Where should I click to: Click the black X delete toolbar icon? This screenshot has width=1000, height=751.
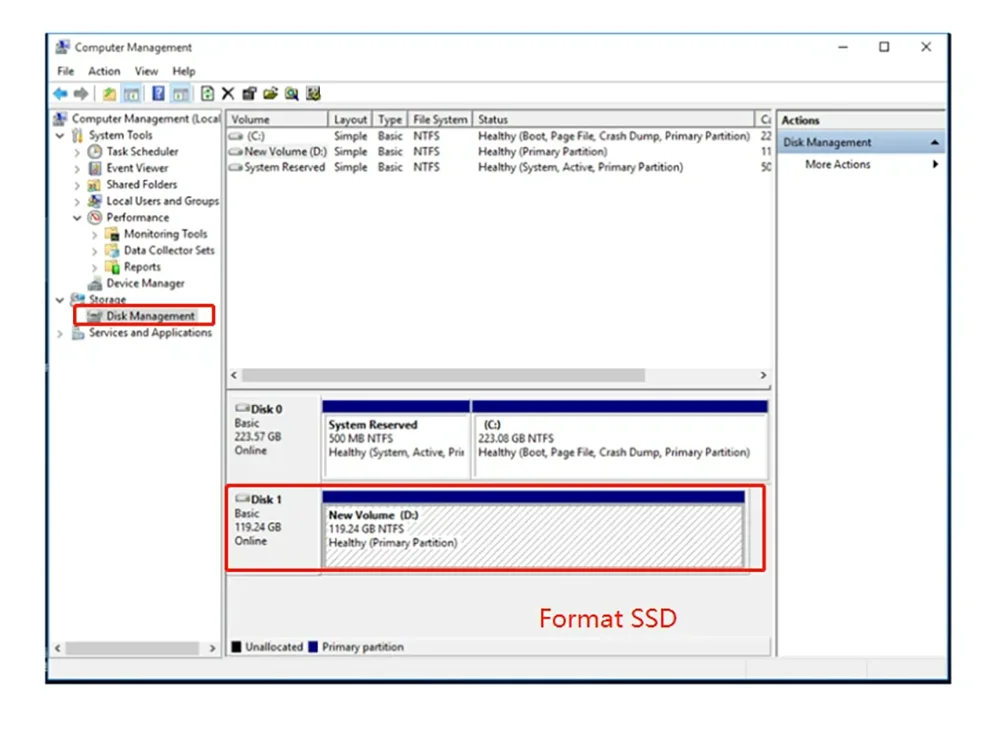228,94
